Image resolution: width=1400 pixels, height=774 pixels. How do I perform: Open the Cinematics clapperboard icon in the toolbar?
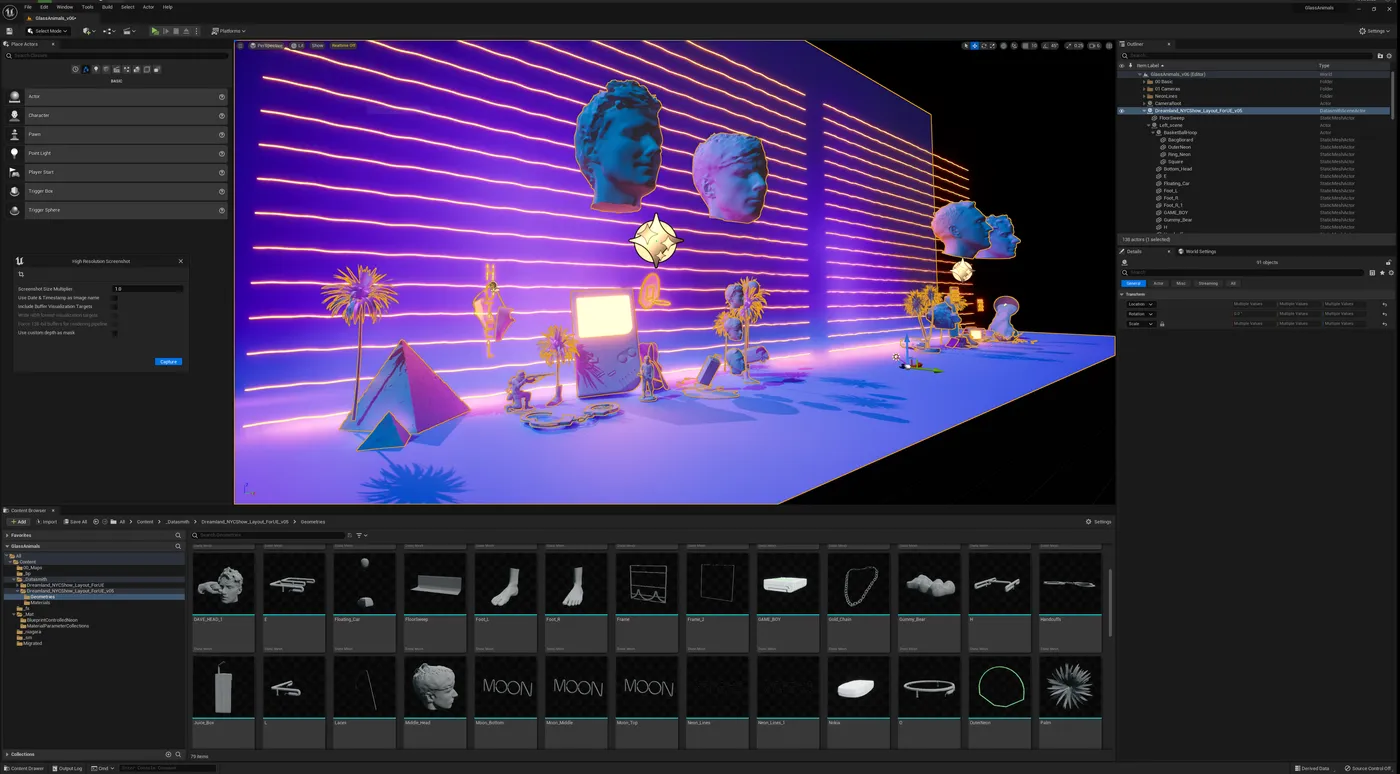pos(127,31)
